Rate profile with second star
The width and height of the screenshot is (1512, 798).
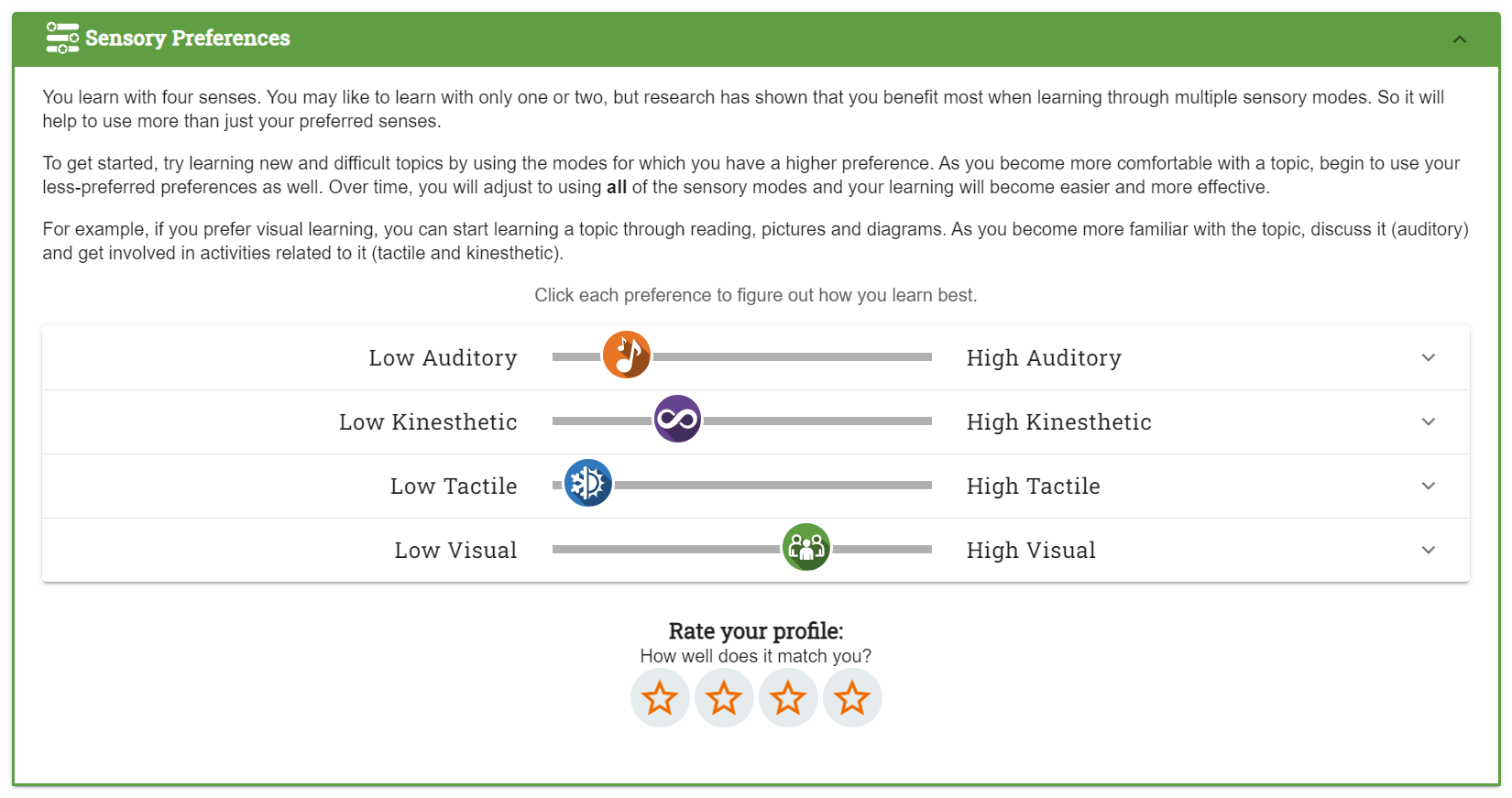[x=724, y=698]
